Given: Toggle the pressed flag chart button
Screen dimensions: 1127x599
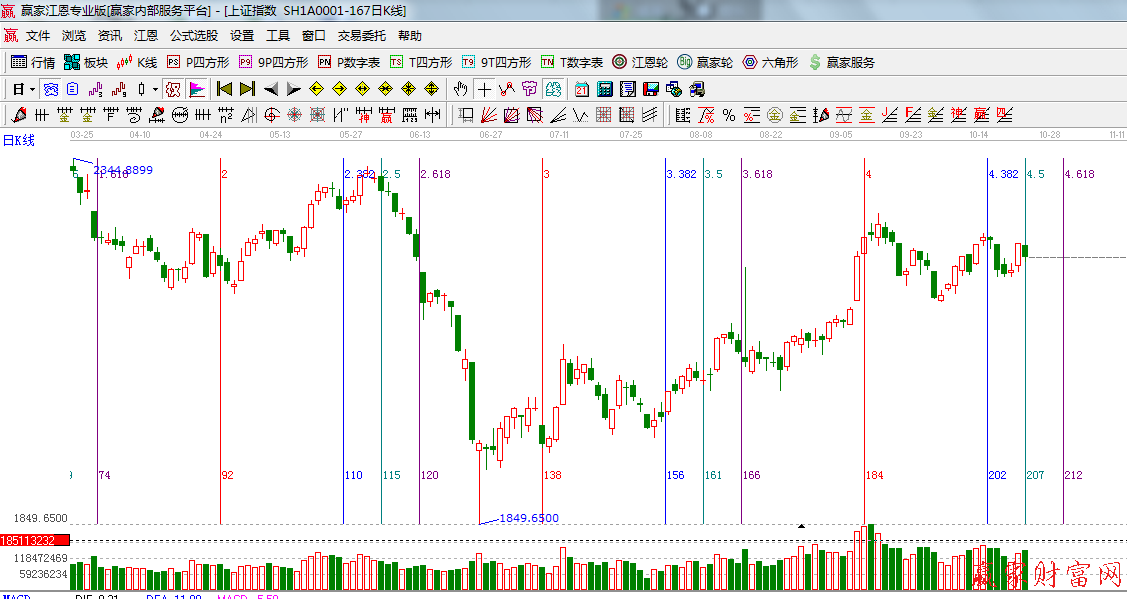Looking at the screenshot, I should pyautogui.click(x=197, y=89).
